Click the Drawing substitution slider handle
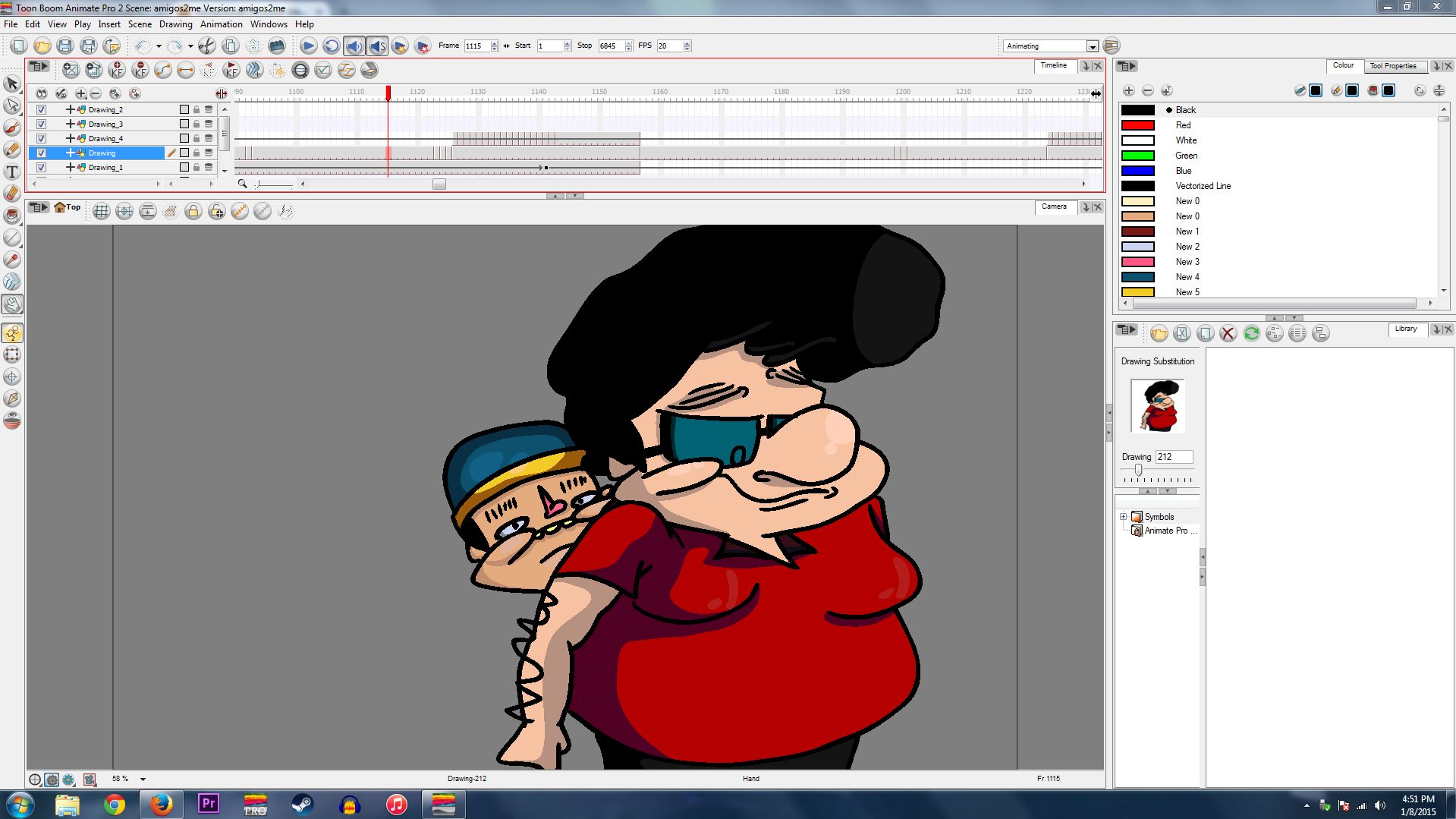The width and height of the screenshot is (1456, 819). click(1138, 471)
